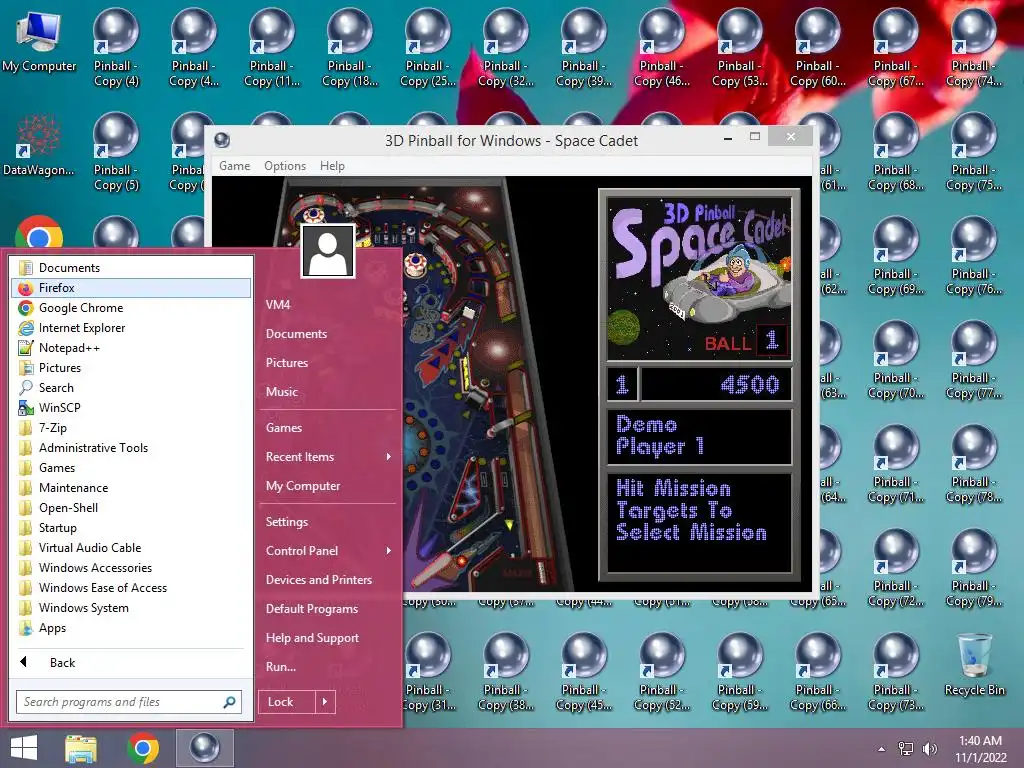Open the DataWagon desktop shortcut
Viewport: 1024px width, 768px height.
[x=39, y=146]
